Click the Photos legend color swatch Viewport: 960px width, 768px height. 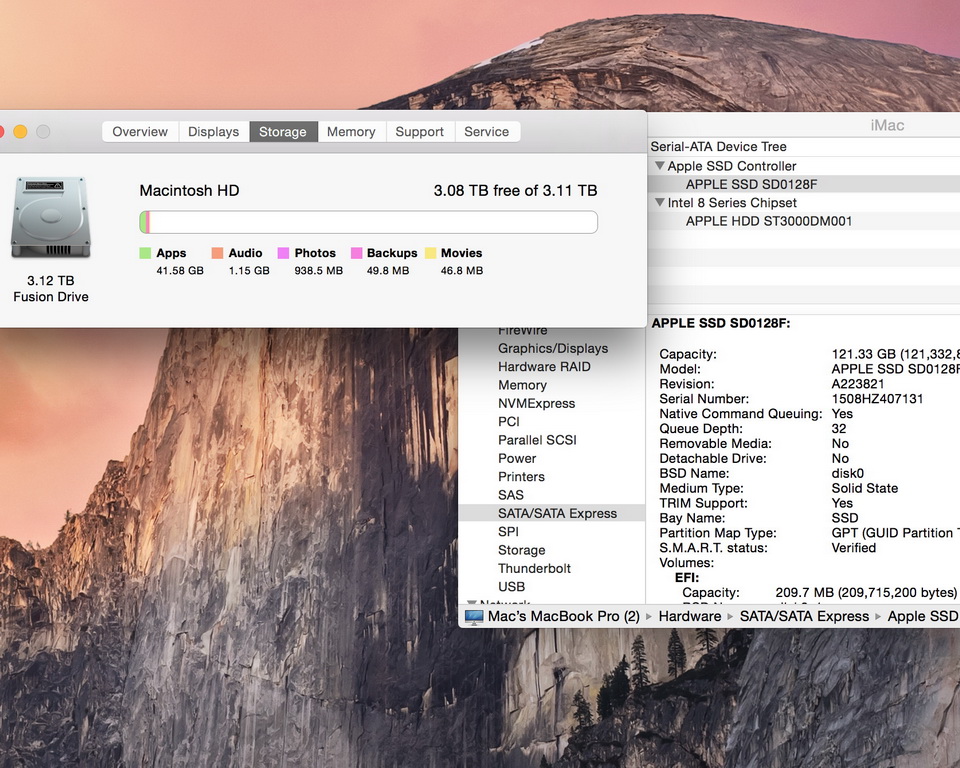[x=283, y=253]
